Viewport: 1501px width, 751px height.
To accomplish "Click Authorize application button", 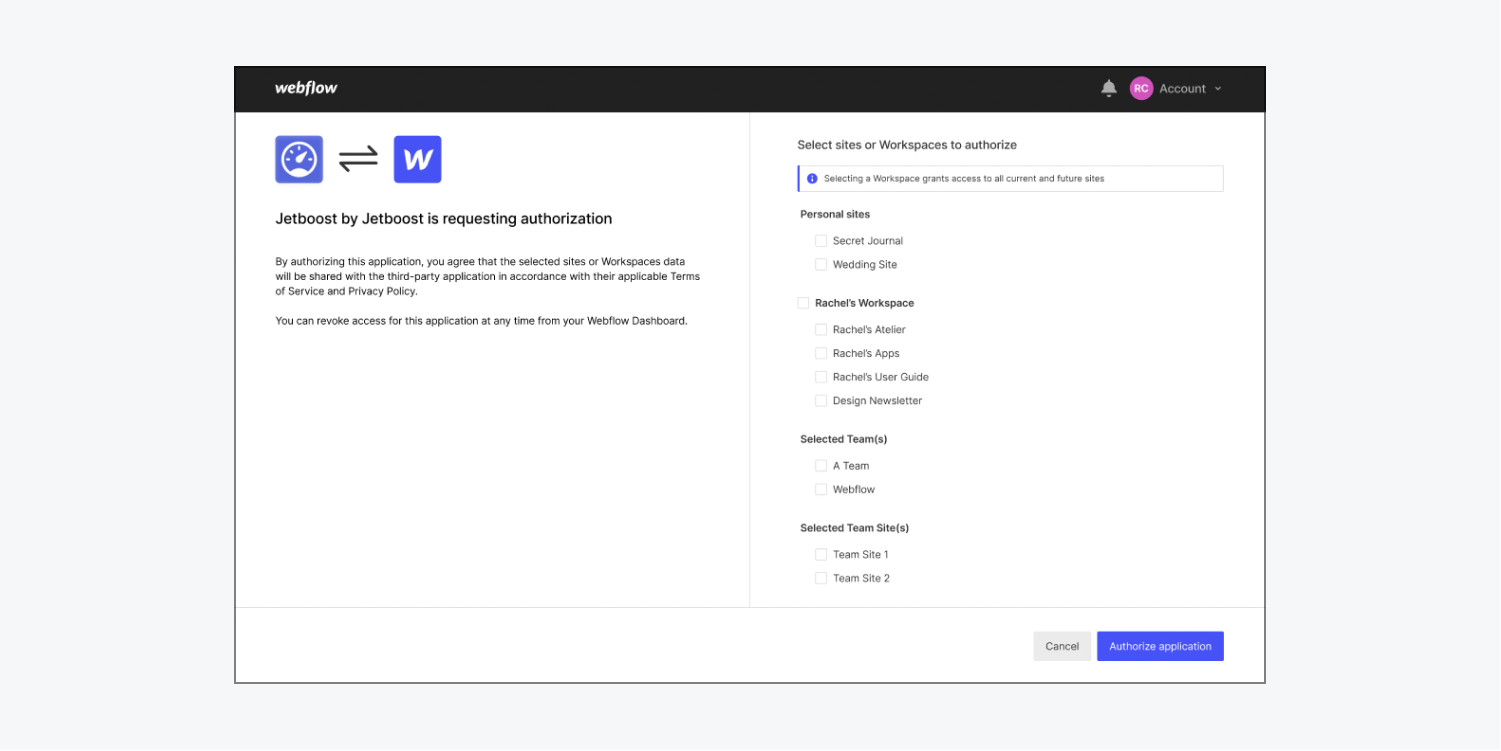I will [1160, 646].
